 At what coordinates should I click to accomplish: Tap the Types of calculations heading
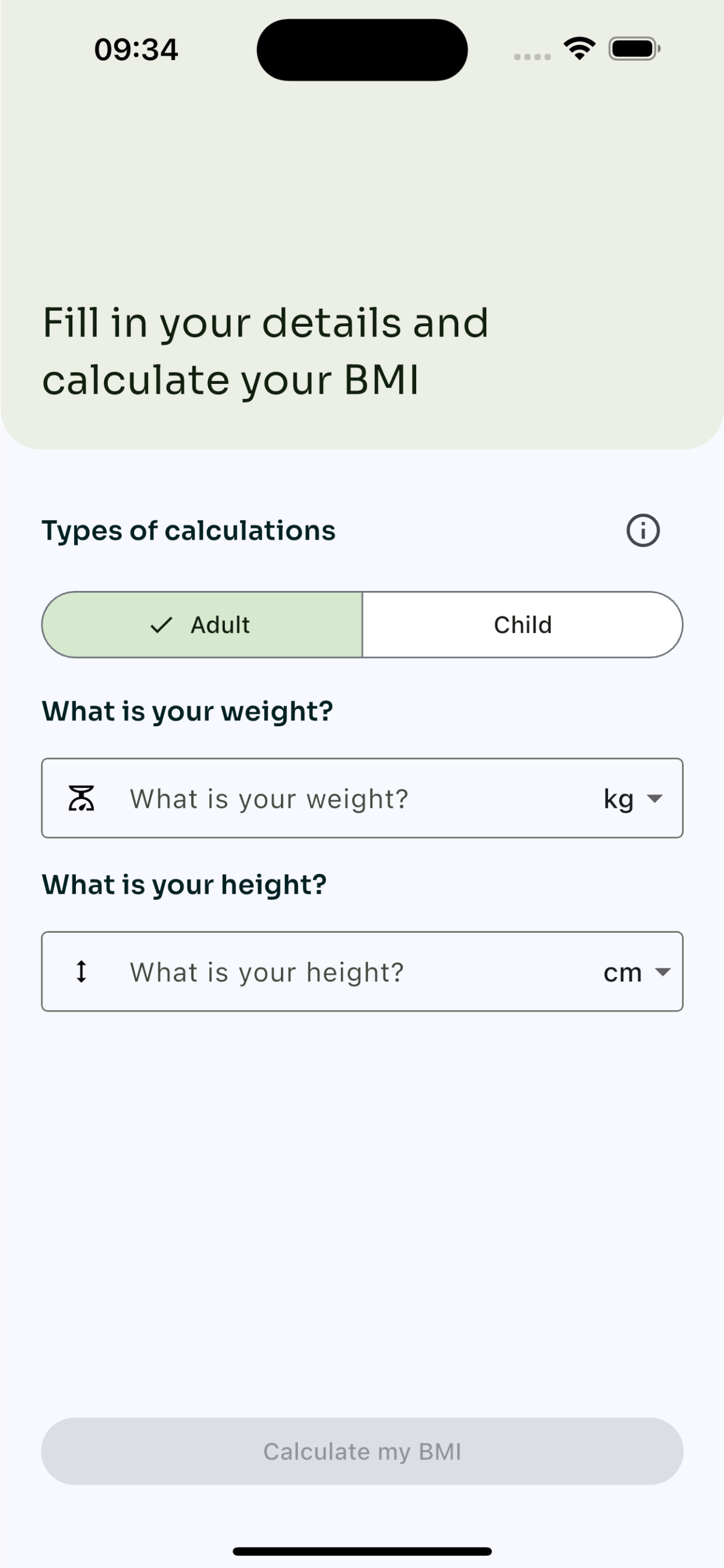189,531
